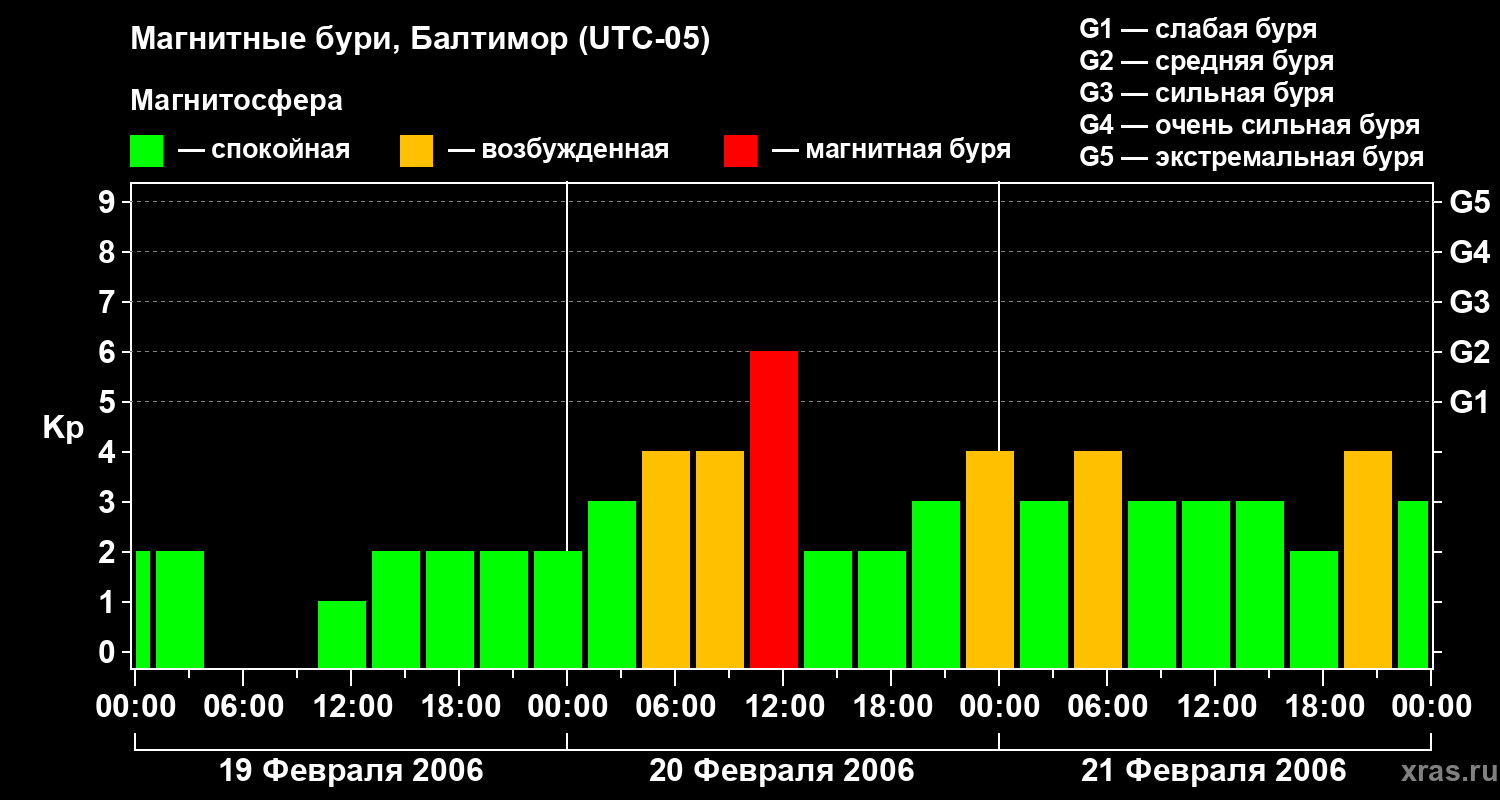Click the red 'магнитная буря' legend swatch
Viewport: 1500px width, 800px height.
coord(740,151)
